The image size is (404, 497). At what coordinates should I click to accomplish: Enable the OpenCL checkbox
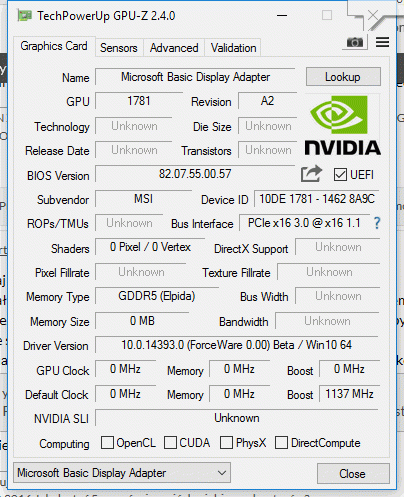click(x=107, y=443)
